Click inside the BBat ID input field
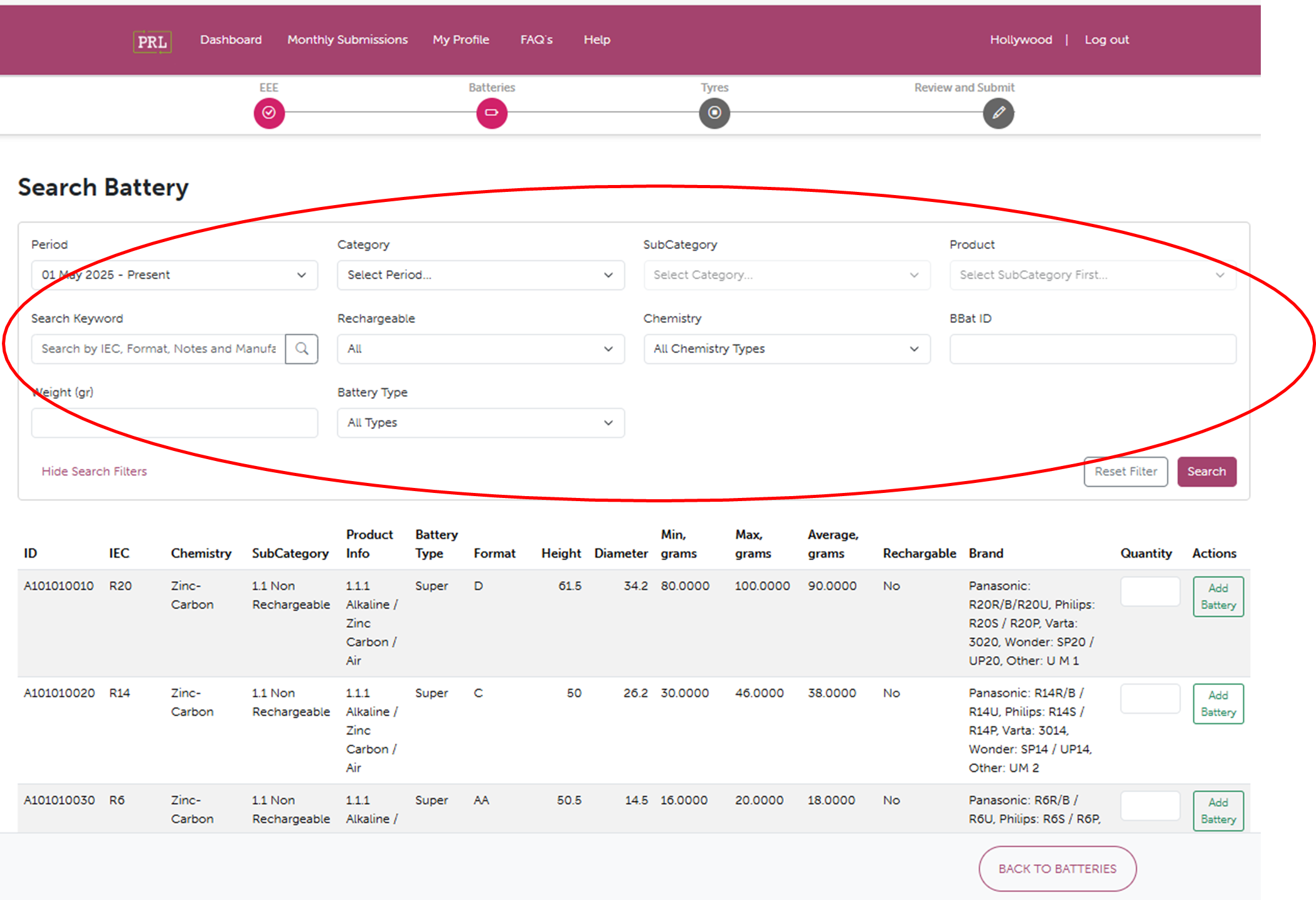The image size is (1316, 900). (x=1092, y=349)
